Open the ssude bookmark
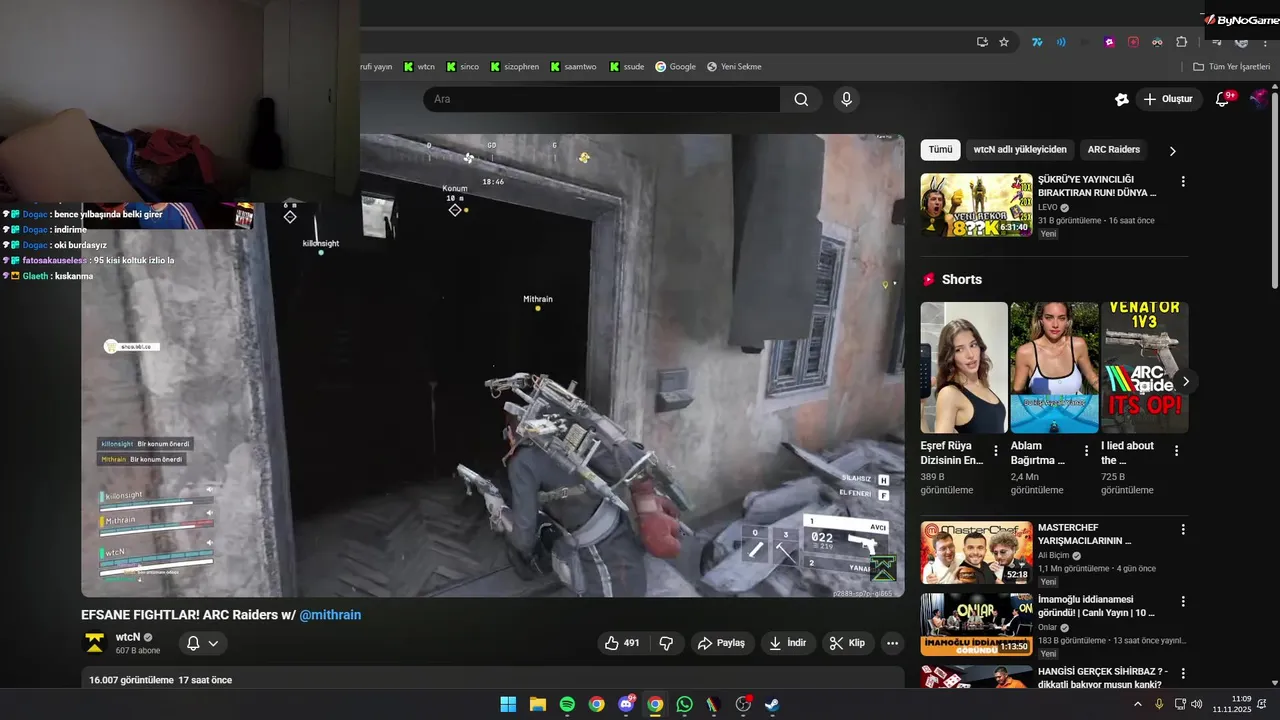 [x=626, y=67]
